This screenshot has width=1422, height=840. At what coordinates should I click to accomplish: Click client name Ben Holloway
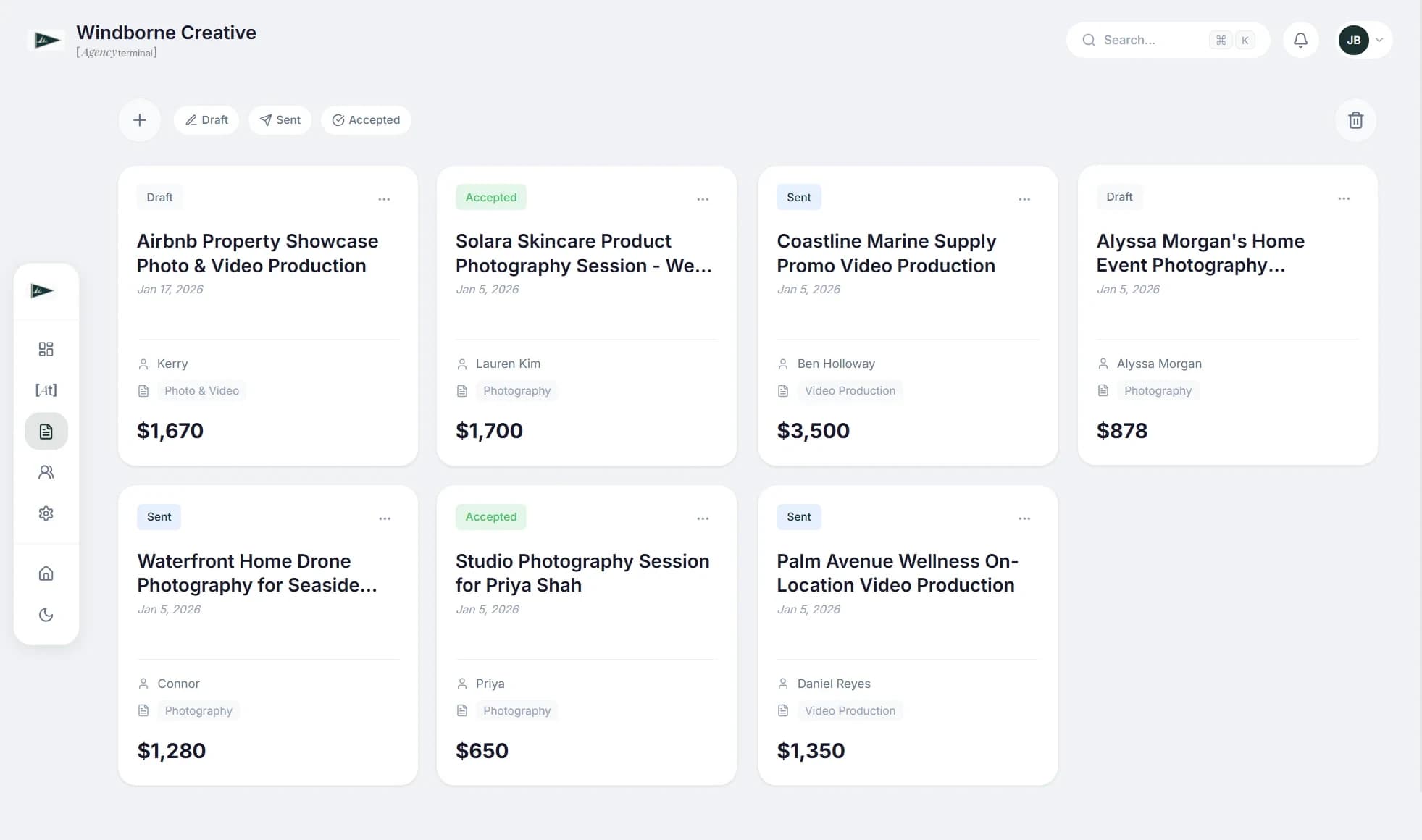click(836, 364)
